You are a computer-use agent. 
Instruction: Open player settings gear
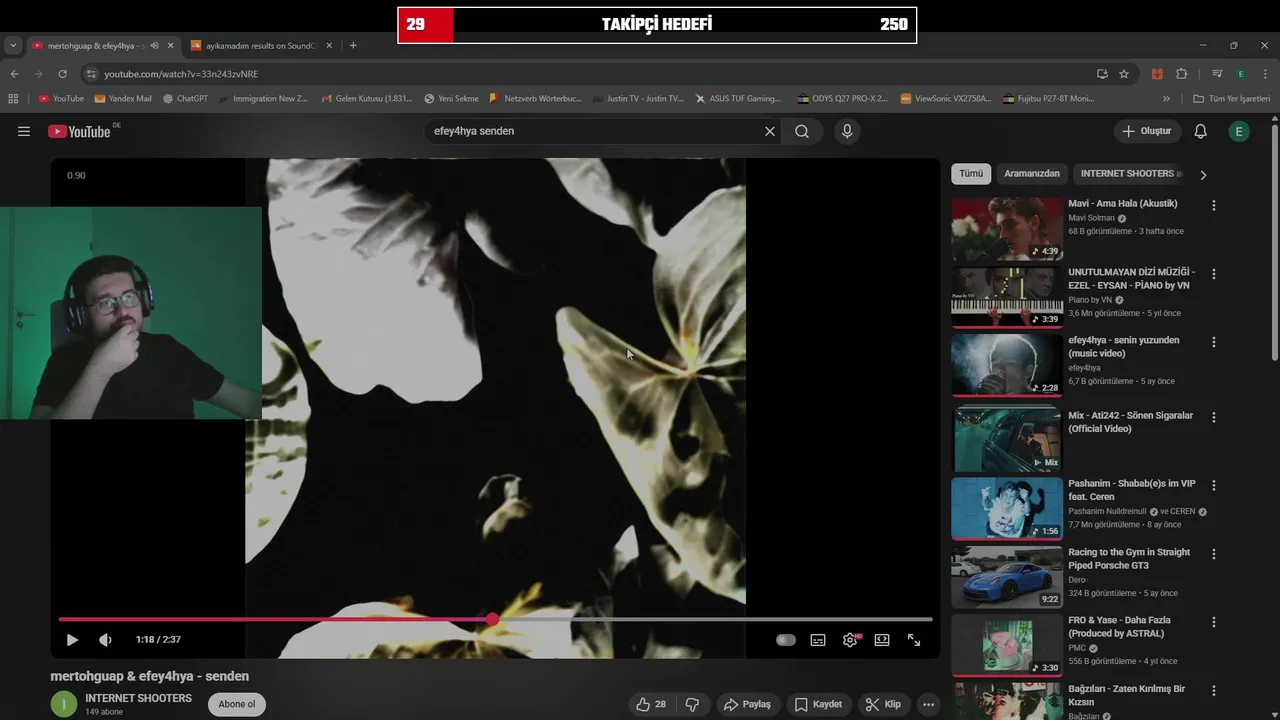850,640
